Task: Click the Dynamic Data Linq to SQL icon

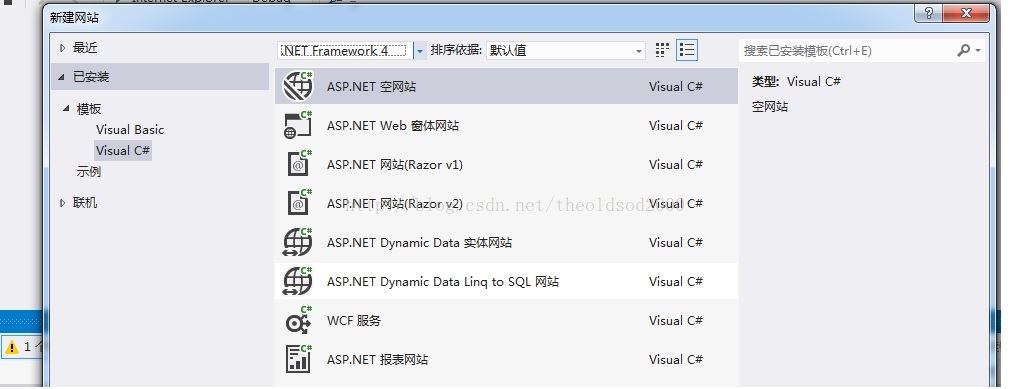Action: tap(298, 281)
